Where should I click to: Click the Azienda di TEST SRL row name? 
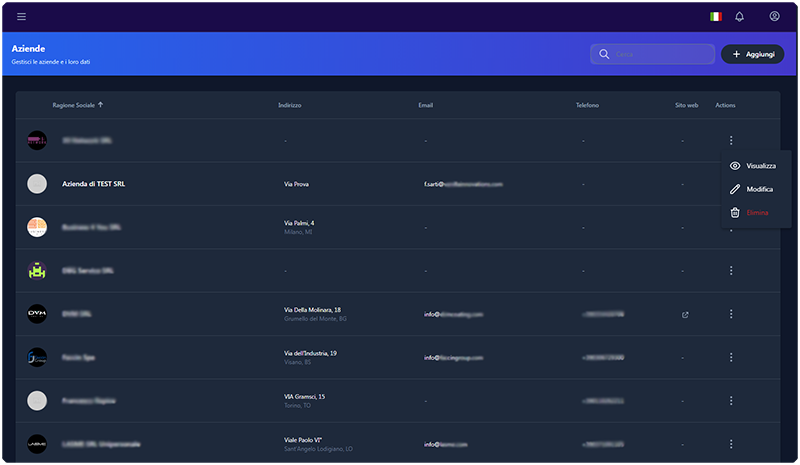tap(94, 184)
